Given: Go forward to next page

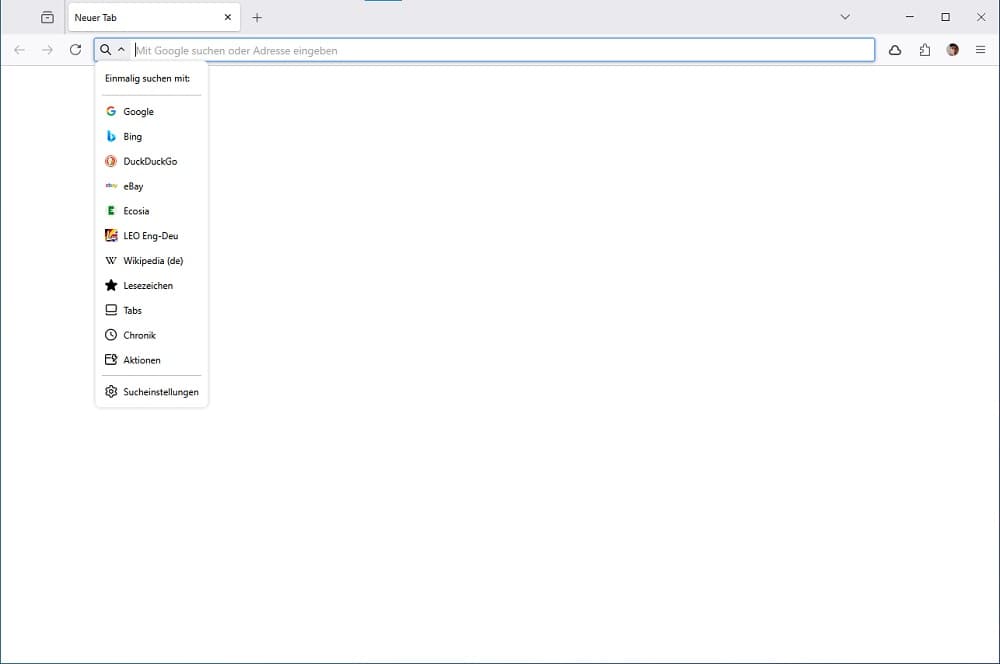Looking at the screenshot, I should pyautogui.click(x=47, y=50).
